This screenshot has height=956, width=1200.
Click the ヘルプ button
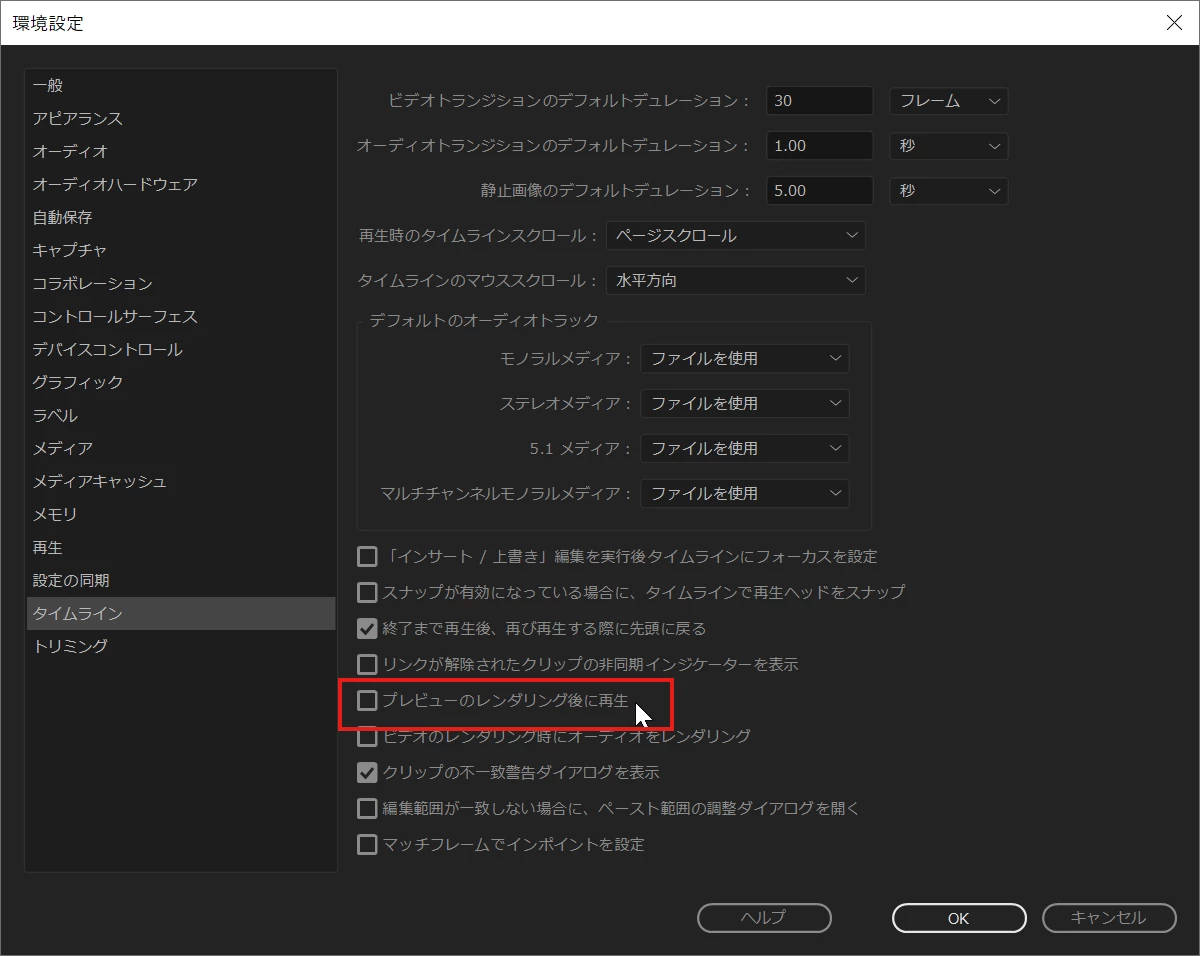(764, 918)
